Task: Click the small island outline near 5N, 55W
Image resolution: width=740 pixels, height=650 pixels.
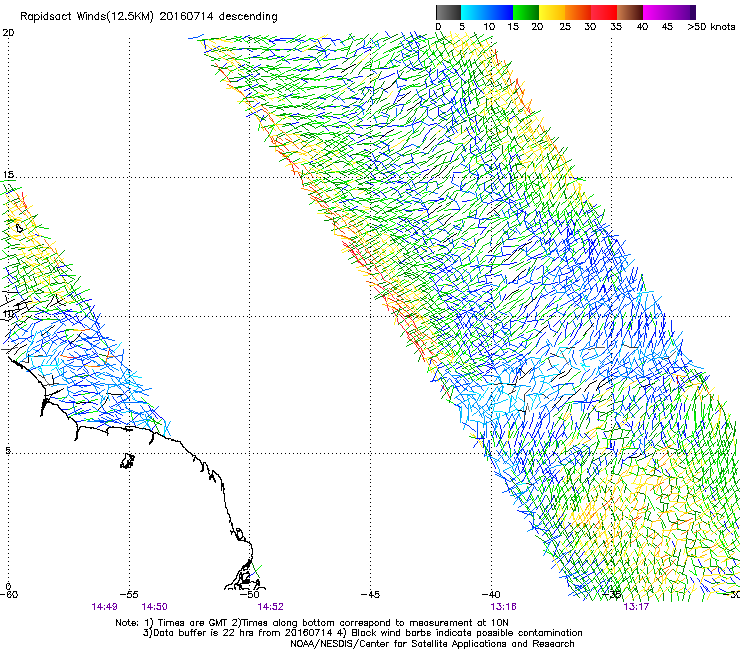Action: tap(127, 461)
